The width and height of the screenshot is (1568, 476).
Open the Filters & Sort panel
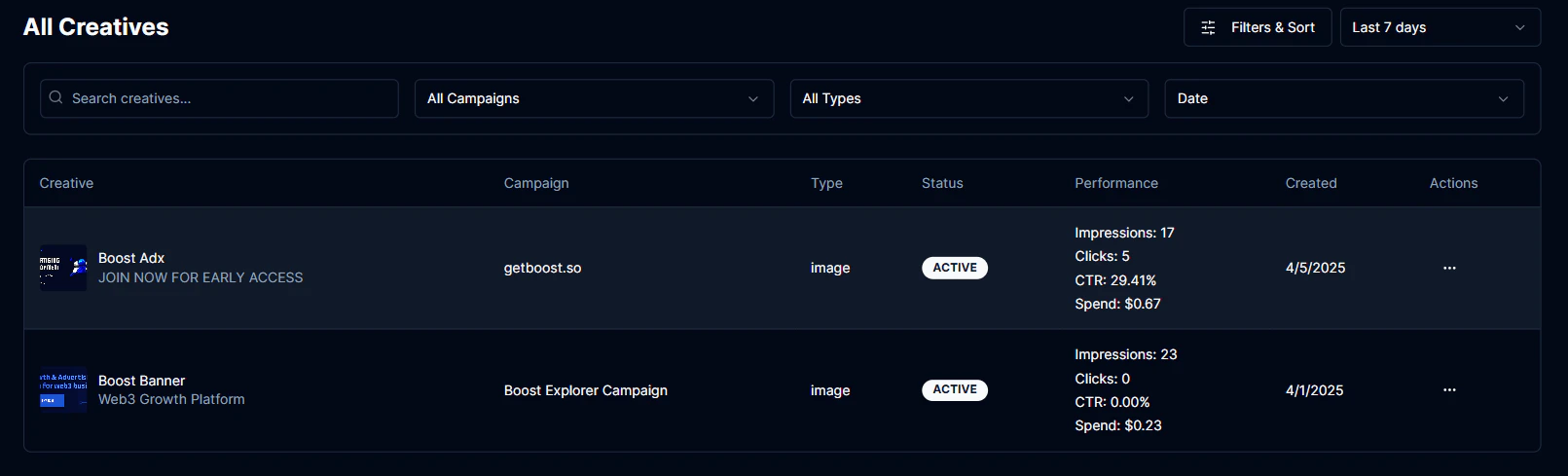1257,27
